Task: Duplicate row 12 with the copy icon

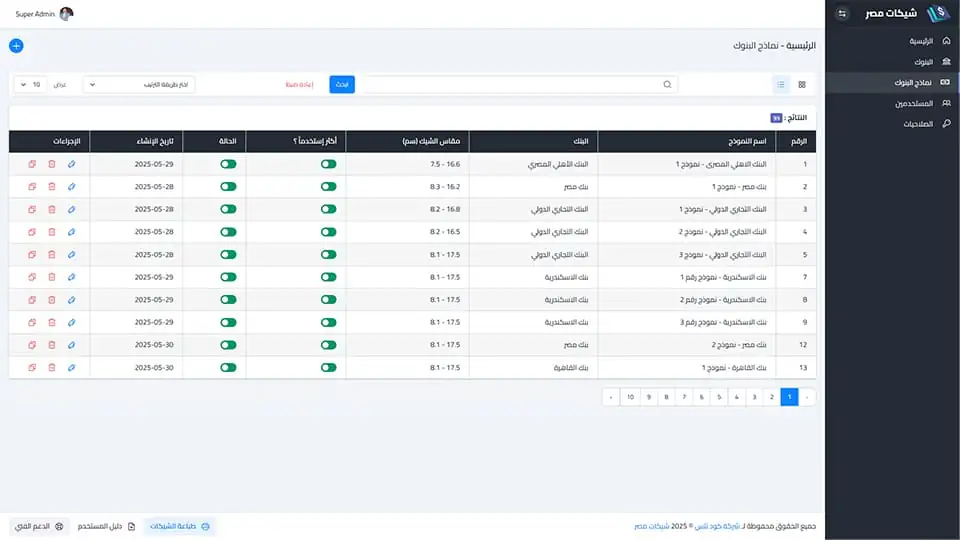Action: pos(32,345)
